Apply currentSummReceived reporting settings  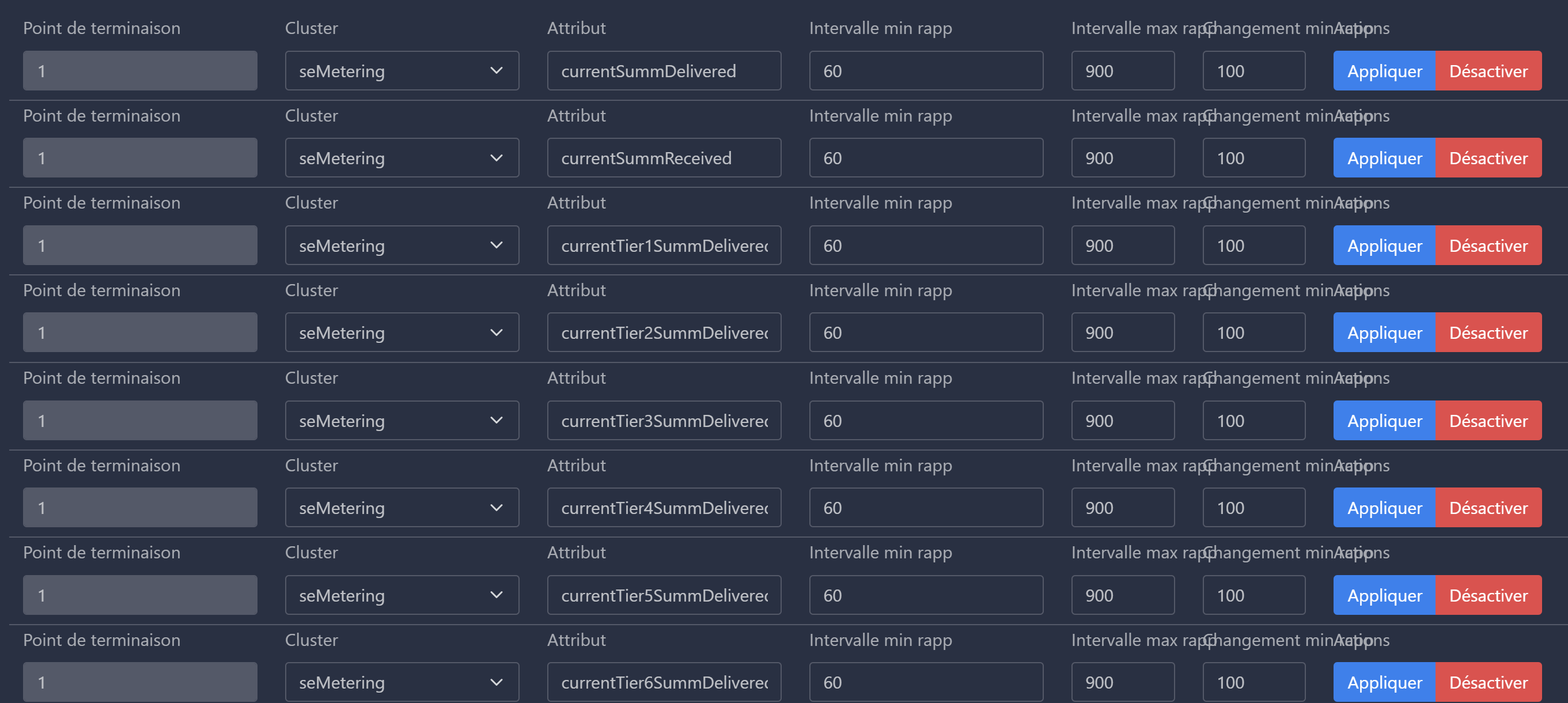tap(1384, 158)
